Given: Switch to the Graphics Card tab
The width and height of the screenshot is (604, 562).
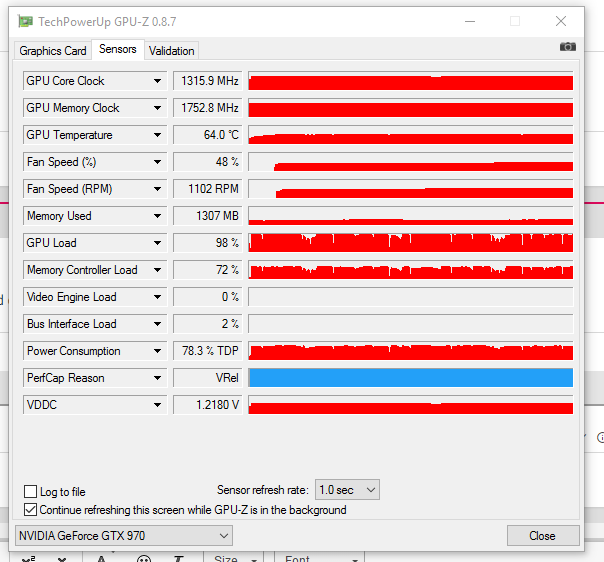Looking at the screenshot, I should click(53, 51).
